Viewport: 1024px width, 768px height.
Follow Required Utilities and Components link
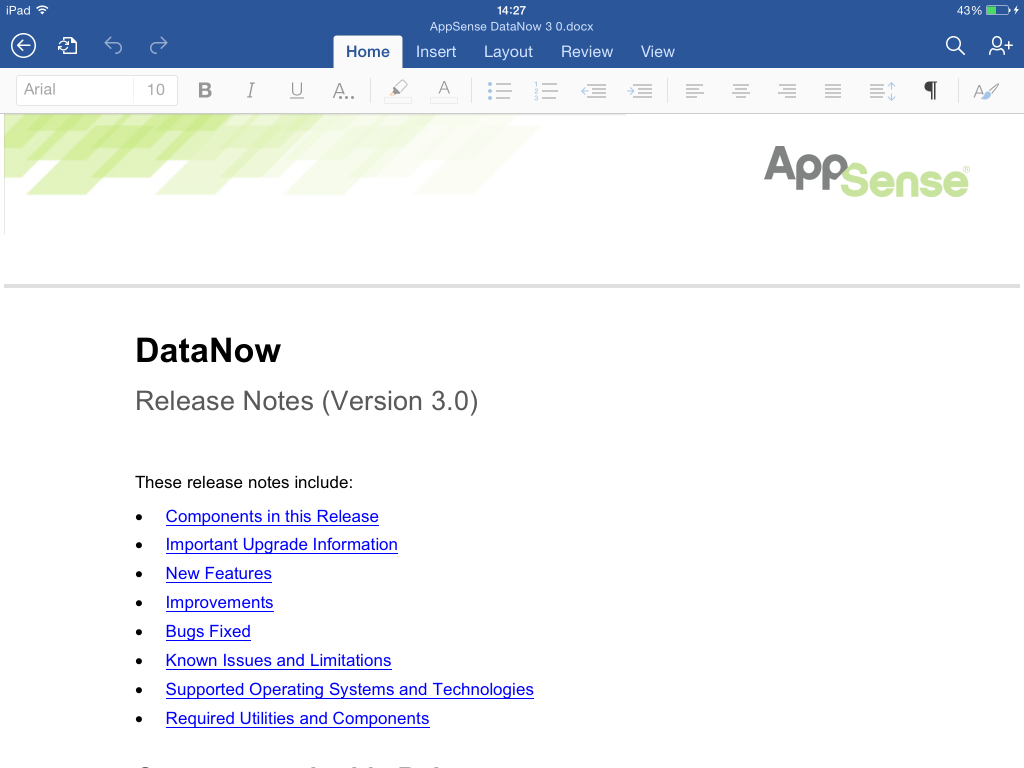pos(298,718)
